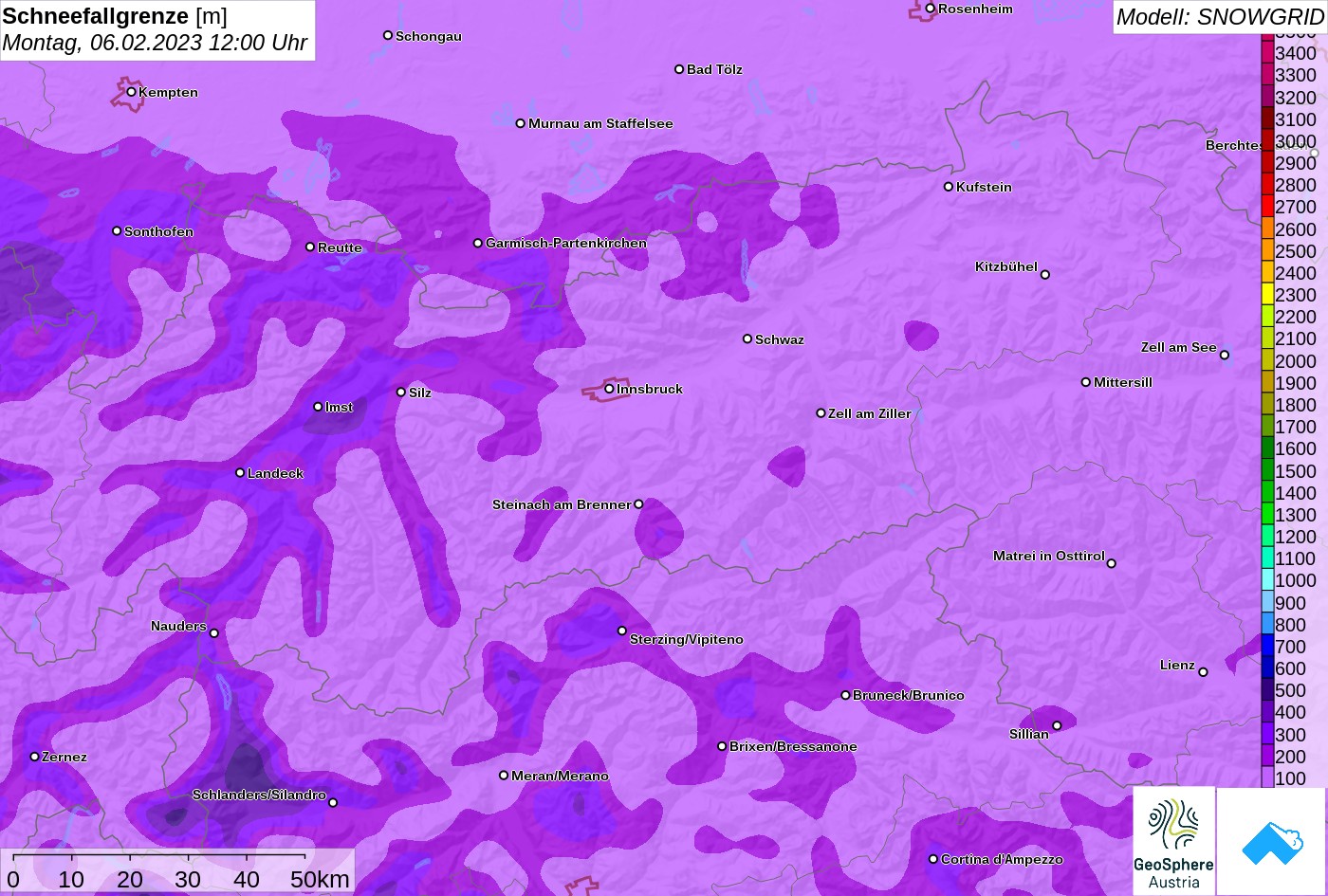Click the 'Schneefallgrenze [m]' map title

(x=115, y=16)
